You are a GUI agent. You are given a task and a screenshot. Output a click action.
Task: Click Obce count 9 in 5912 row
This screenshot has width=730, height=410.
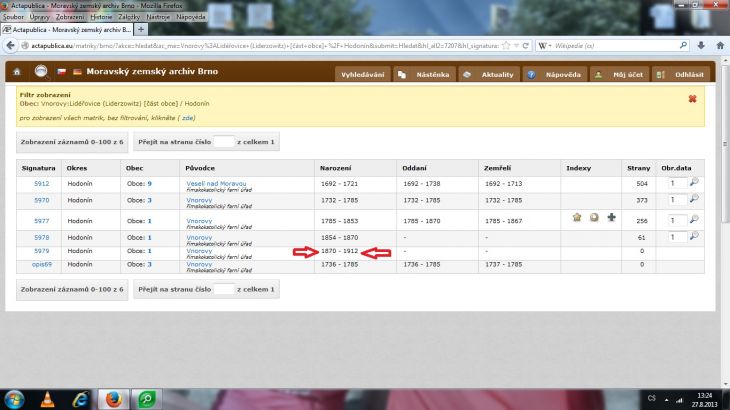pyautogui.click(x=149, y=184)
